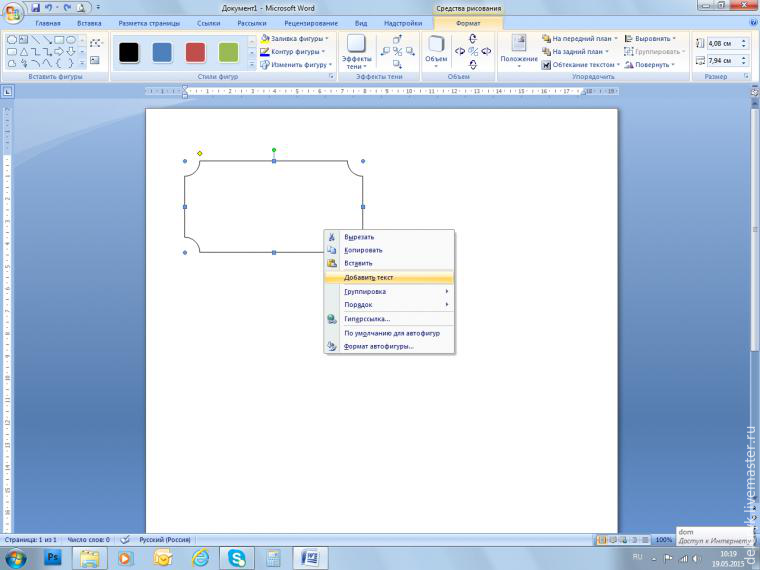Viewport: 760px width, 570px height.
Task: Click the Объем 3-D effects button
Action: click(x=436, y=50)
